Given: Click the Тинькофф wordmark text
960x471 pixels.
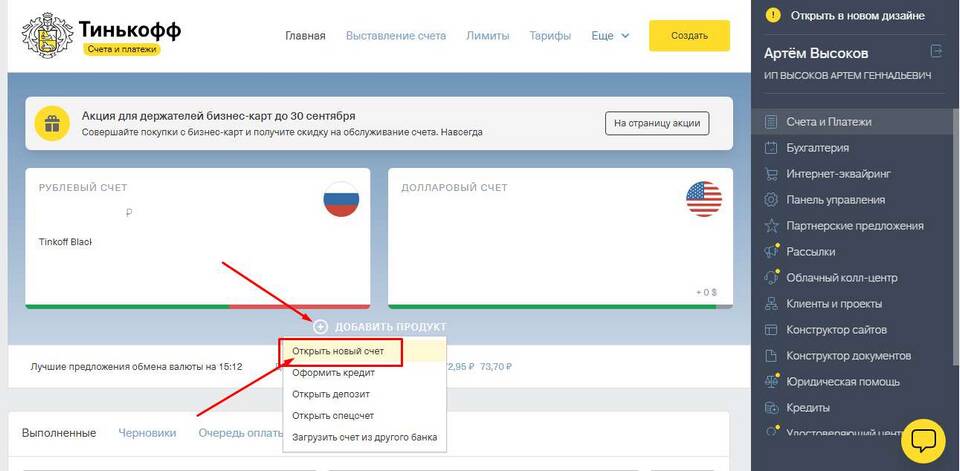Looking at the screenshot, I should click(x=130, y=29).
